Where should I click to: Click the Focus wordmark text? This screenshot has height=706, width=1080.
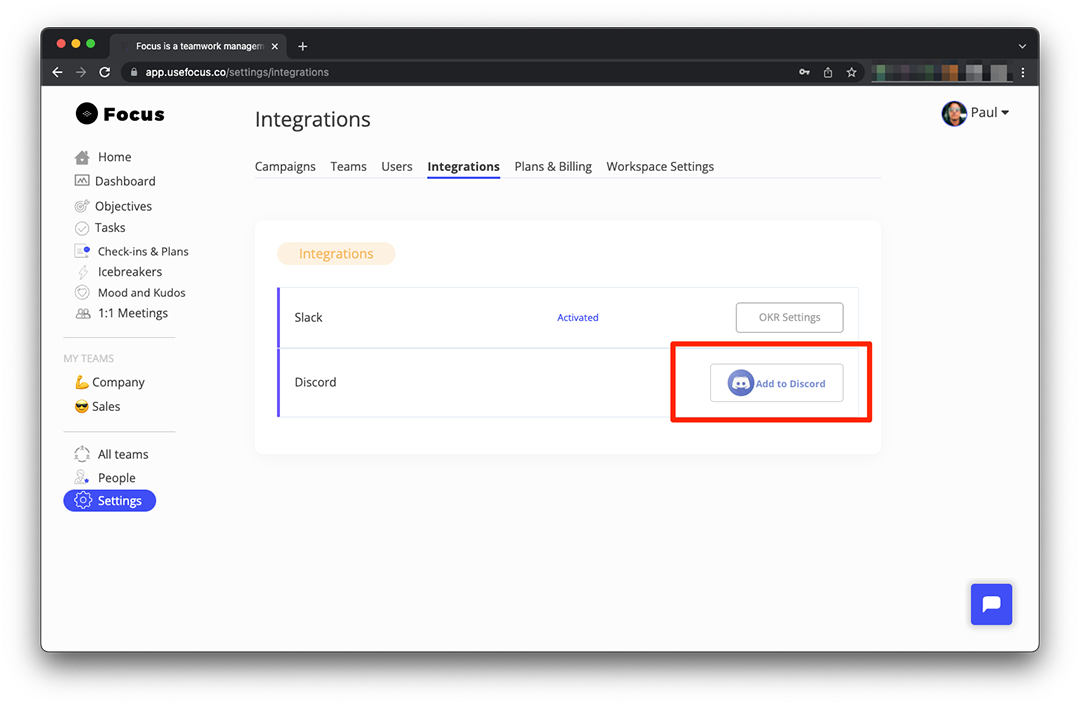134,114
